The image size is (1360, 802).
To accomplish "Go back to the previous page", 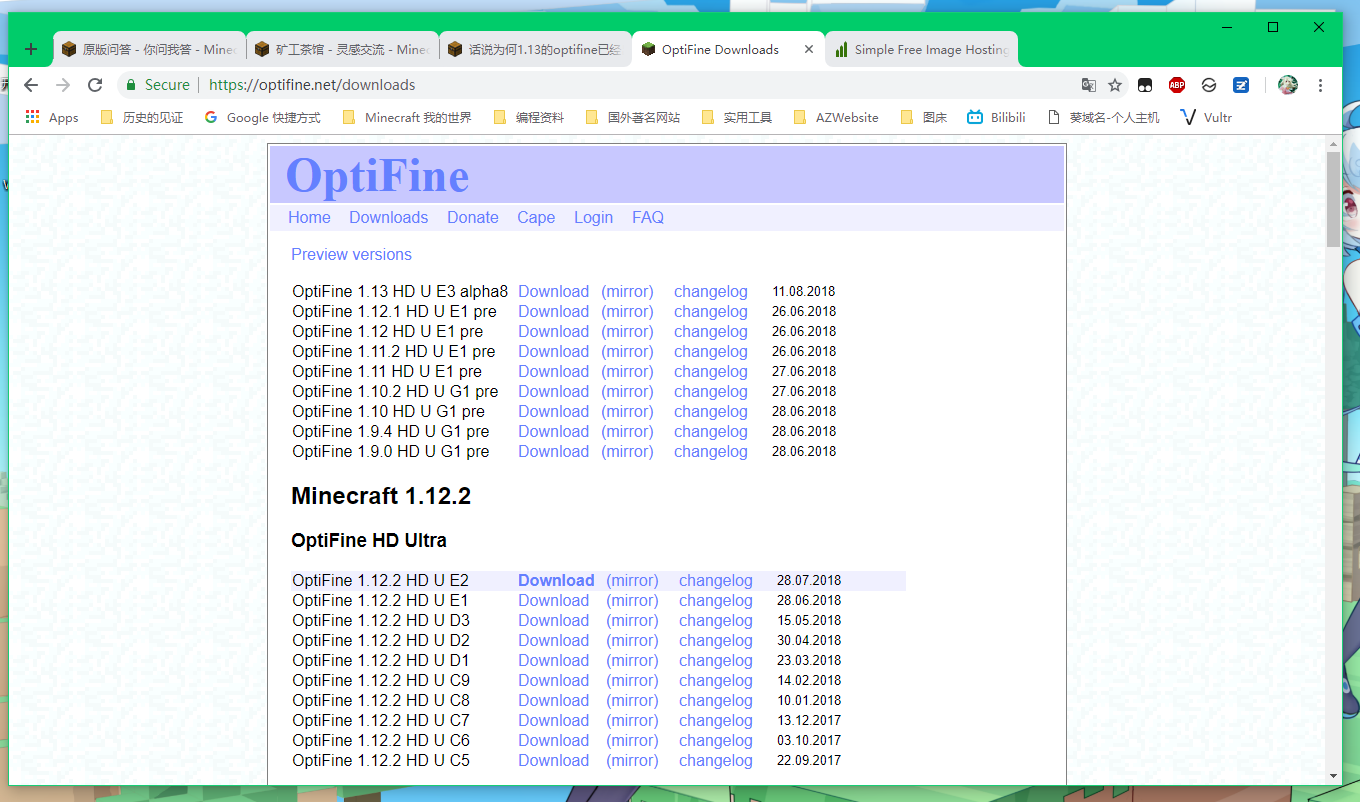I will click(31, 85).
